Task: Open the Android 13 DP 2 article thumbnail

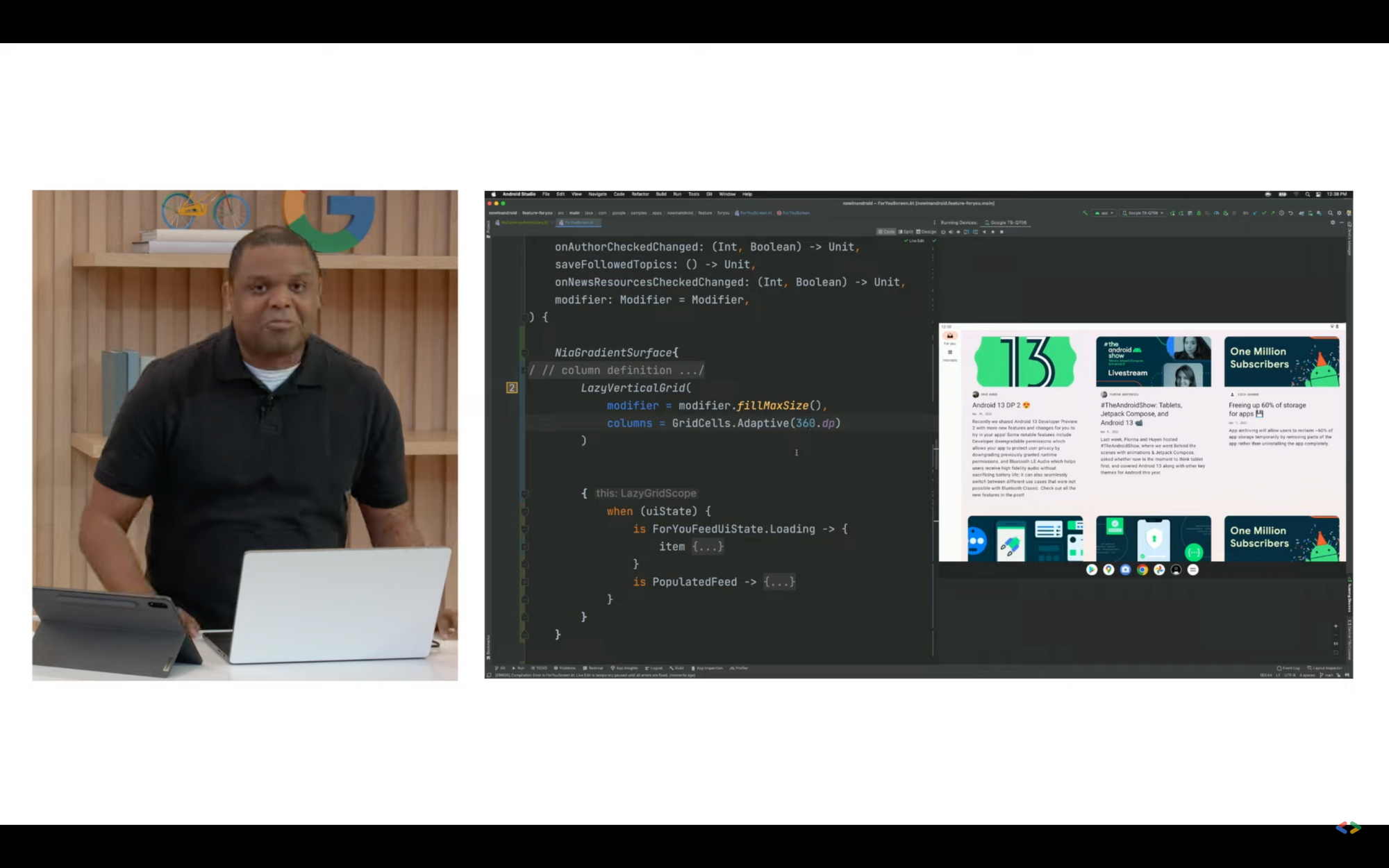Action: point(1025,362)
